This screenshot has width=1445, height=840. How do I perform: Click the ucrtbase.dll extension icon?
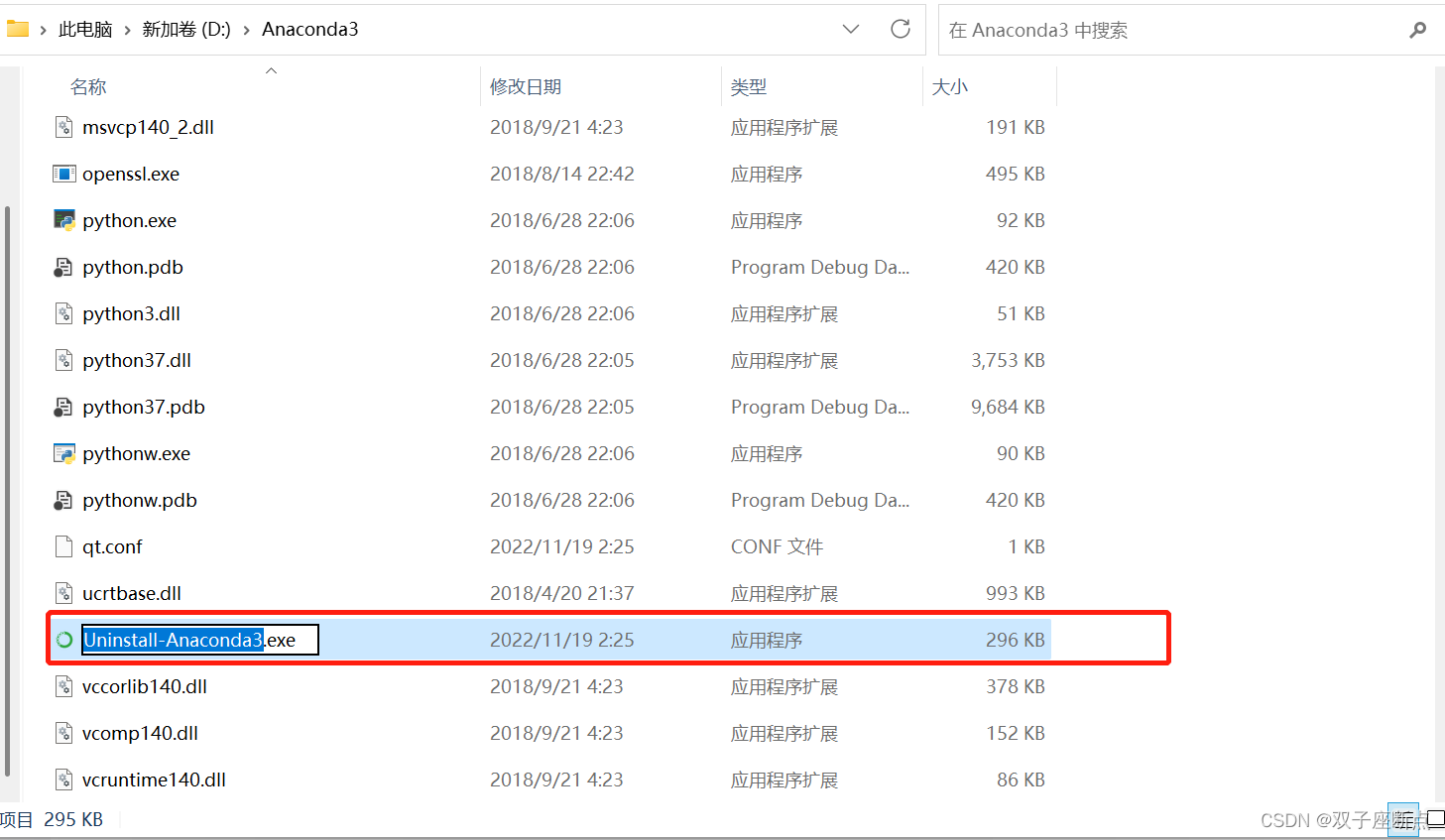tap(62, 593)
